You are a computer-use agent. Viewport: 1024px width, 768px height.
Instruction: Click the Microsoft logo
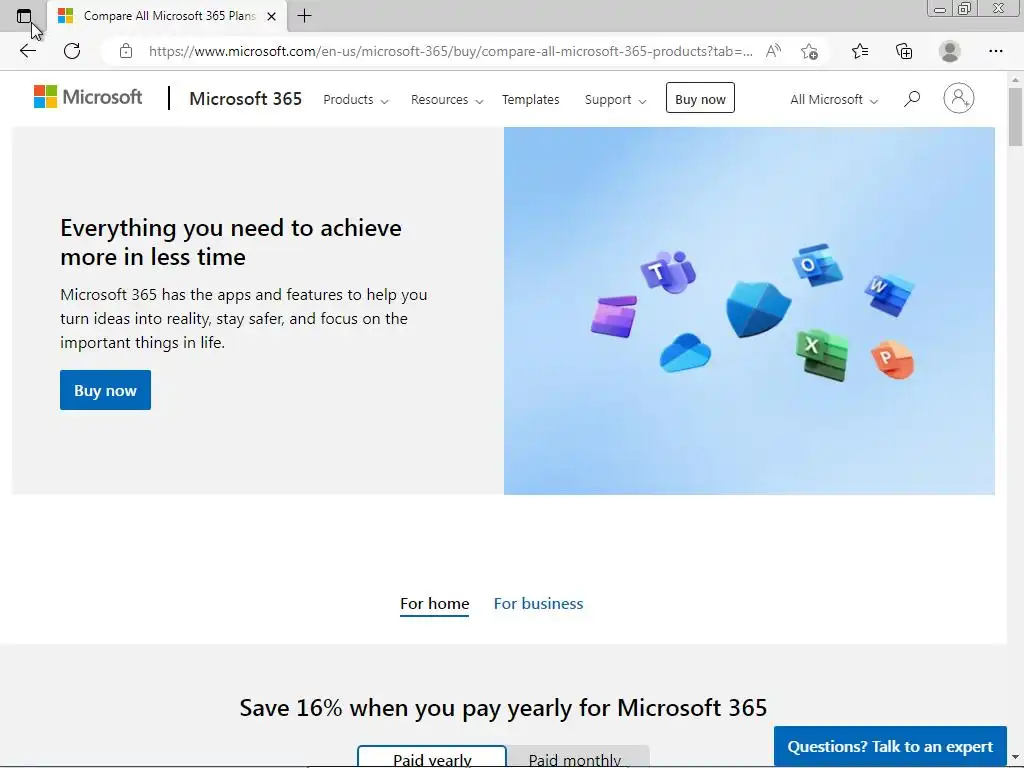coord(88,97)
